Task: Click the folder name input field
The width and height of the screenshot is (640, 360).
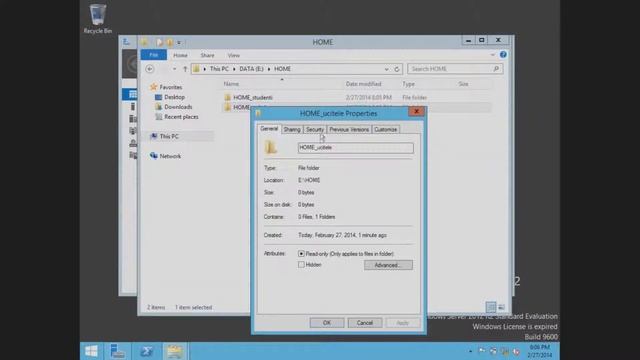Action: (x=356, y=148)
